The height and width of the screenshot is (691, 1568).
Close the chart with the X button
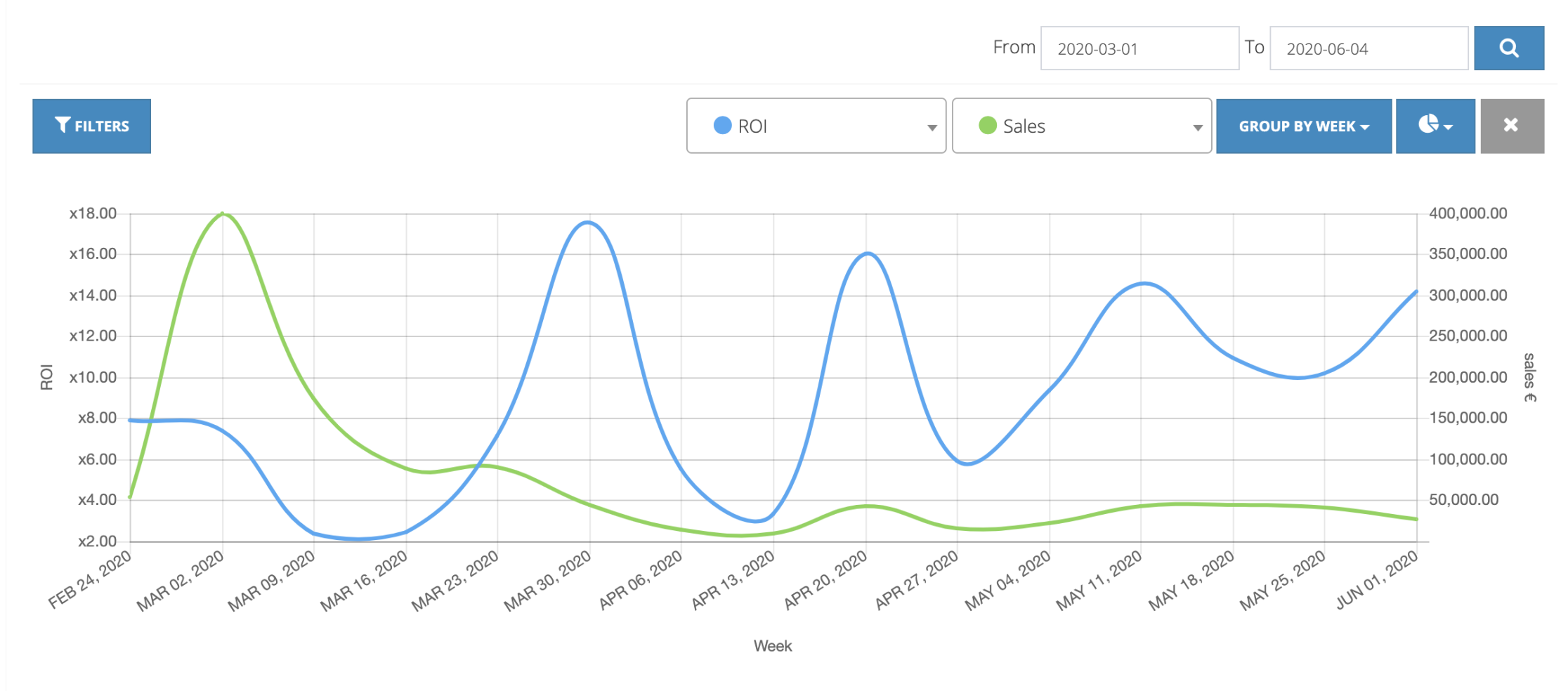(1512, 126)
